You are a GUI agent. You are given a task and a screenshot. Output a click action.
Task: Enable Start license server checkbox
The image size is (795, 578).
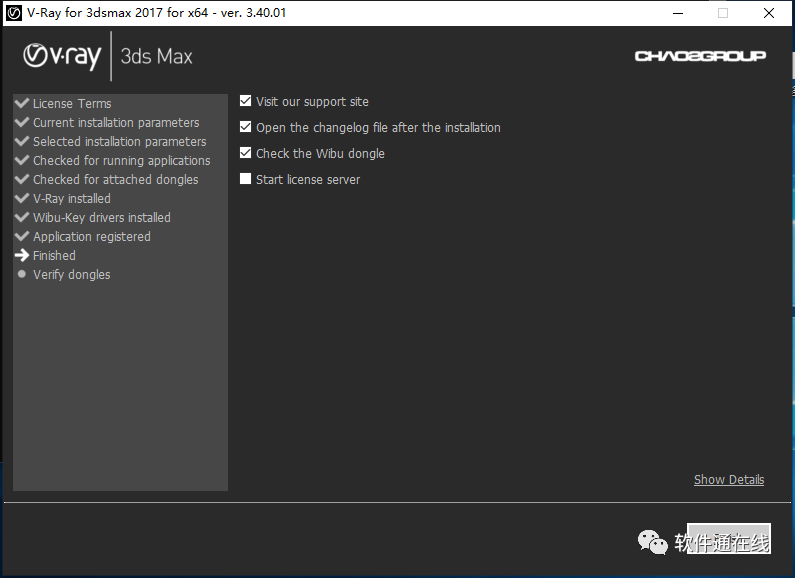coord(245,178)
